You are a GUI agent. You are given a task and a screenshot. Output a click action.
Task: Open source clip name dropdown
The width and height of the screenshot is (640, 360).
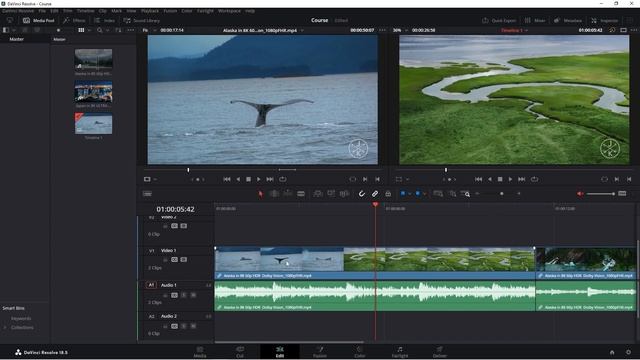[302, 30]
